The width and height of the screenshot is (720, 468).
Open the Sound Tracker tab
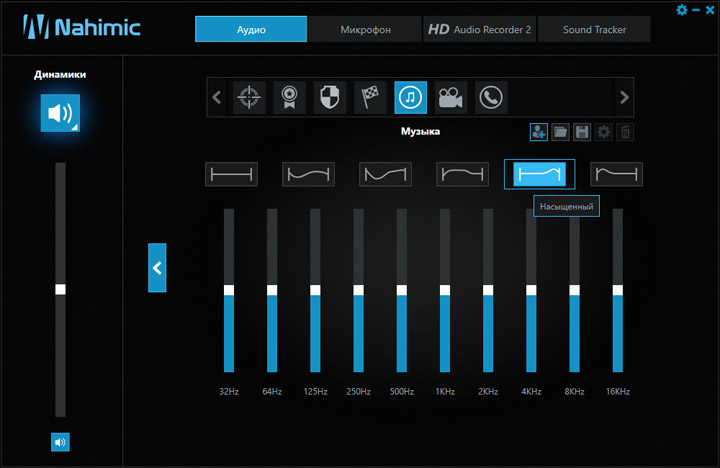click(x=594, y=29)
